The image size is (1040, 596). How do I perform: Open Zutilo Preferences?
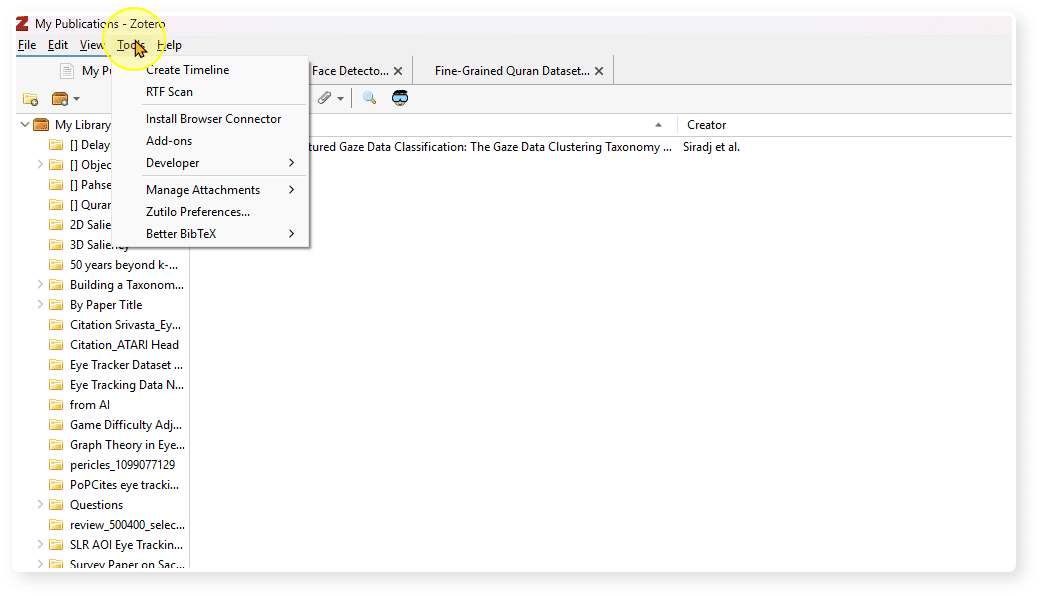(x=198, y=211)
